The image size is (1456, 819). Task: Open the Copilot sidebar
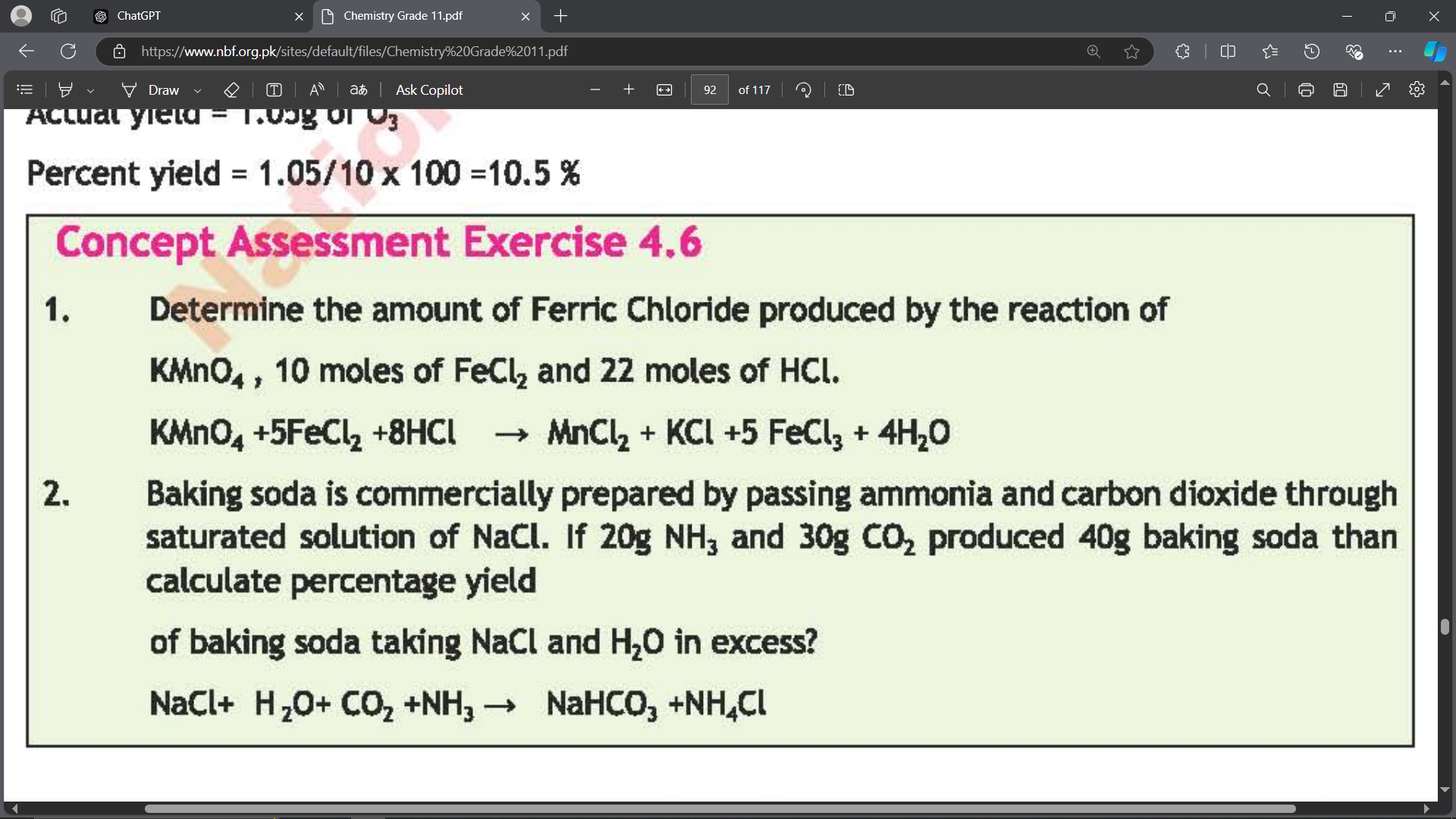(x=1435, y=51)
